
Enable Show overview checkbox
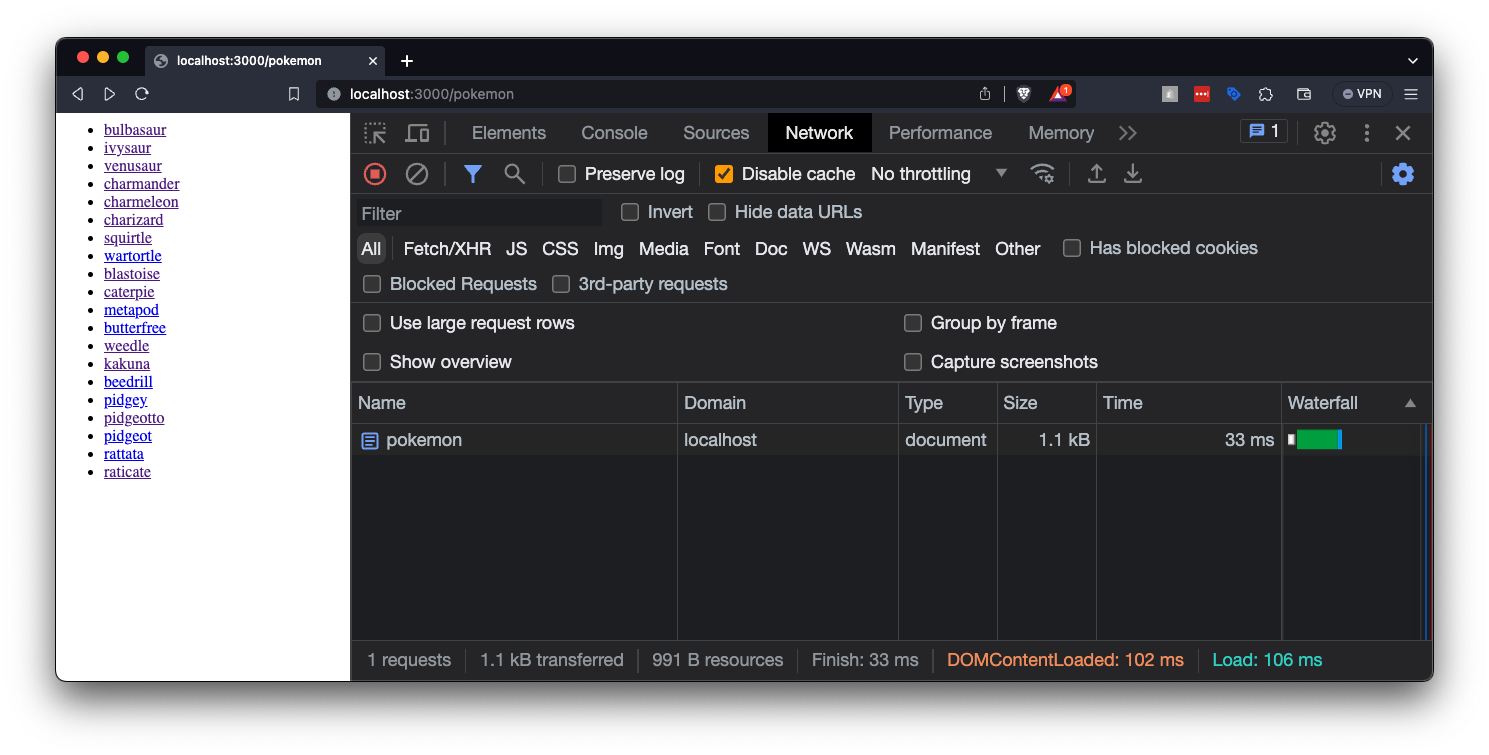(x=372, y=362)
